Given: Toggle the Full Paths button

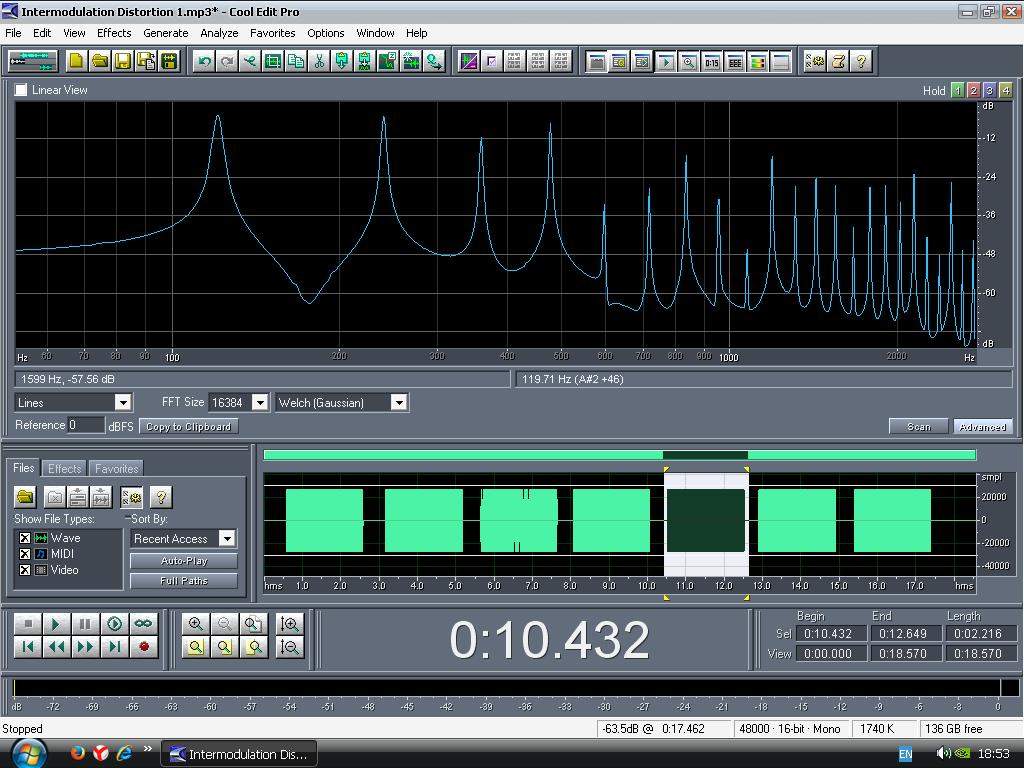Looking at the screenshot, I should pyautogui.click(x=184, y=581).
